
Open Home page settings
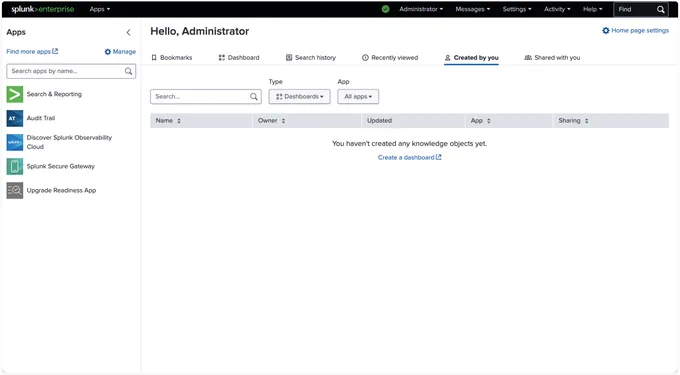635,30
